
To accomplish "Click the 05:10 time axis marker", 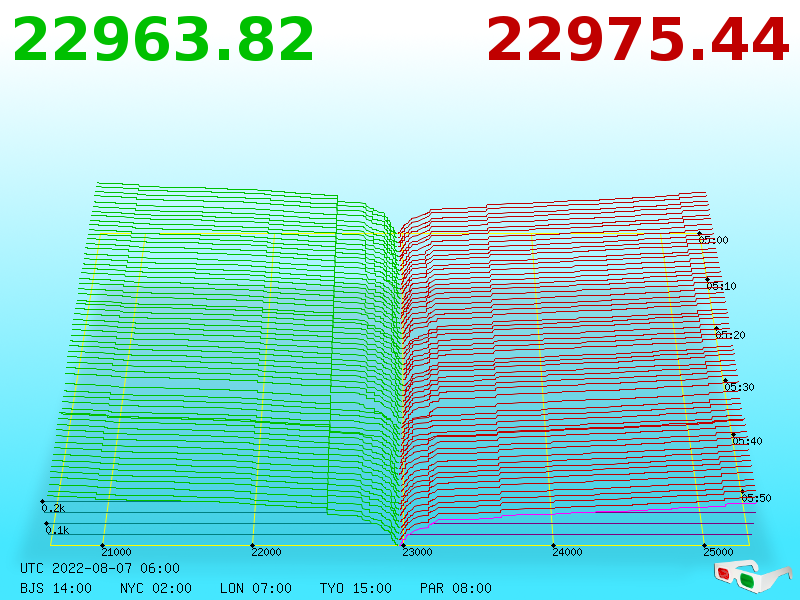I will [x=722, y=286].
